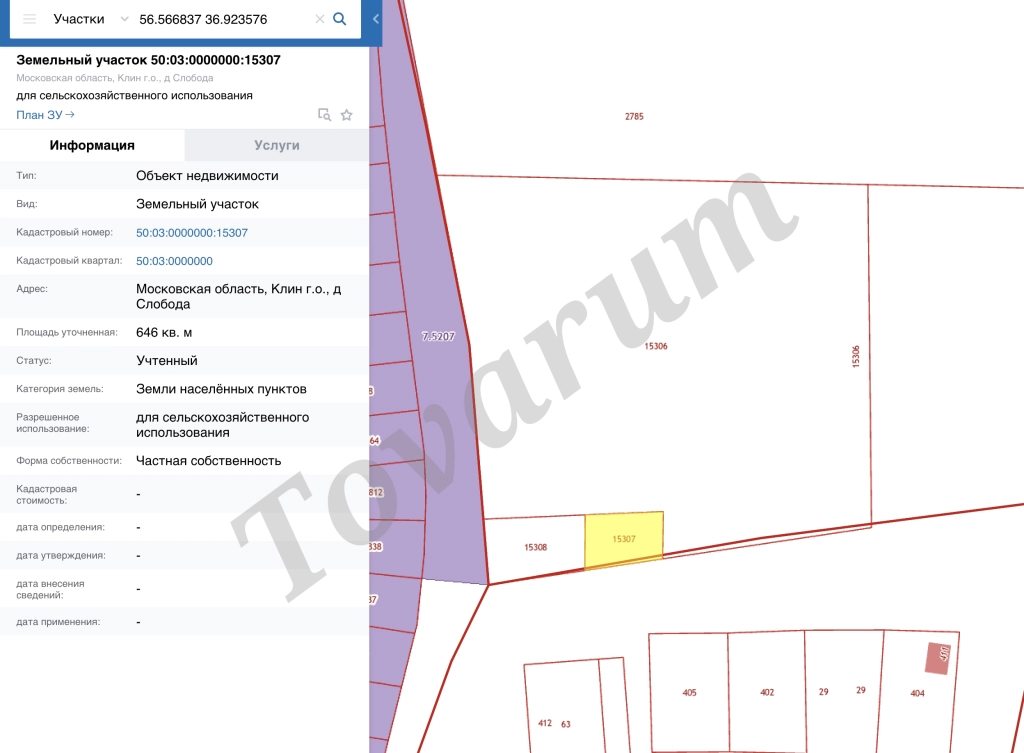Select the yellow highlighted parcel 15307

(624, 539)
